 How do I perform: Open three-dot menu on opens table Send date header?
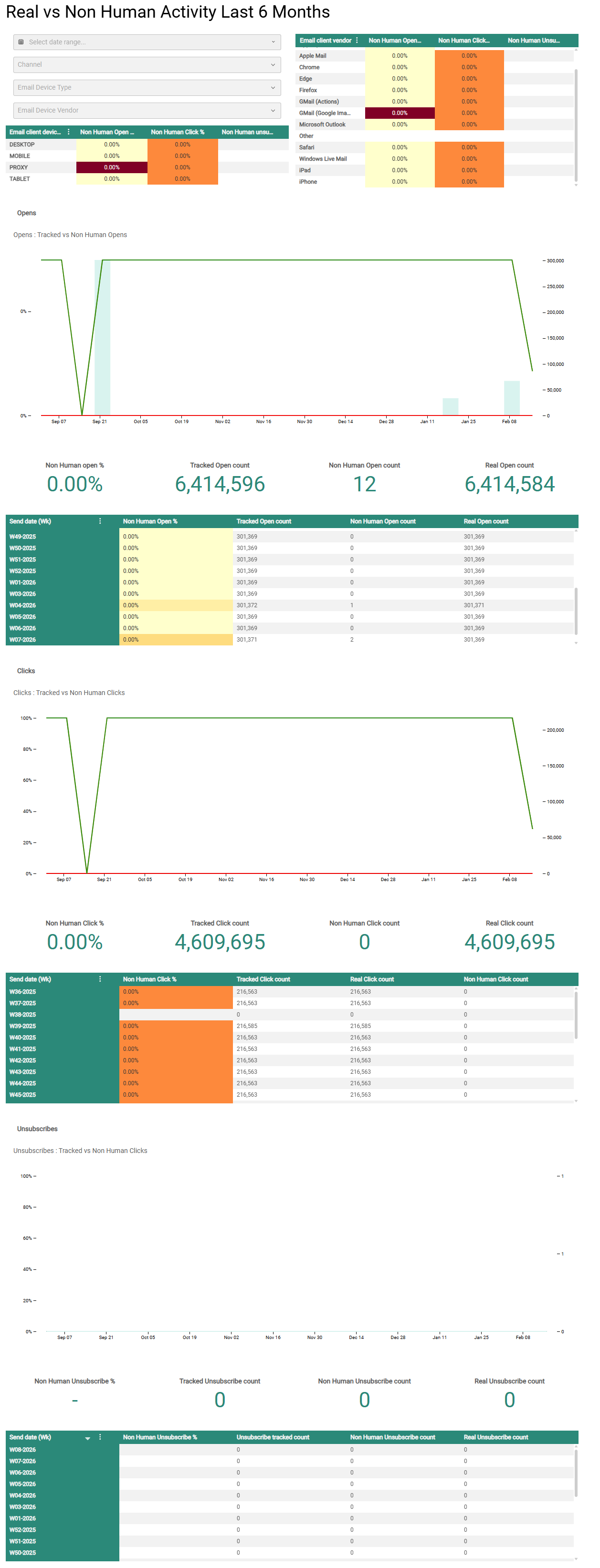point(100,521)
